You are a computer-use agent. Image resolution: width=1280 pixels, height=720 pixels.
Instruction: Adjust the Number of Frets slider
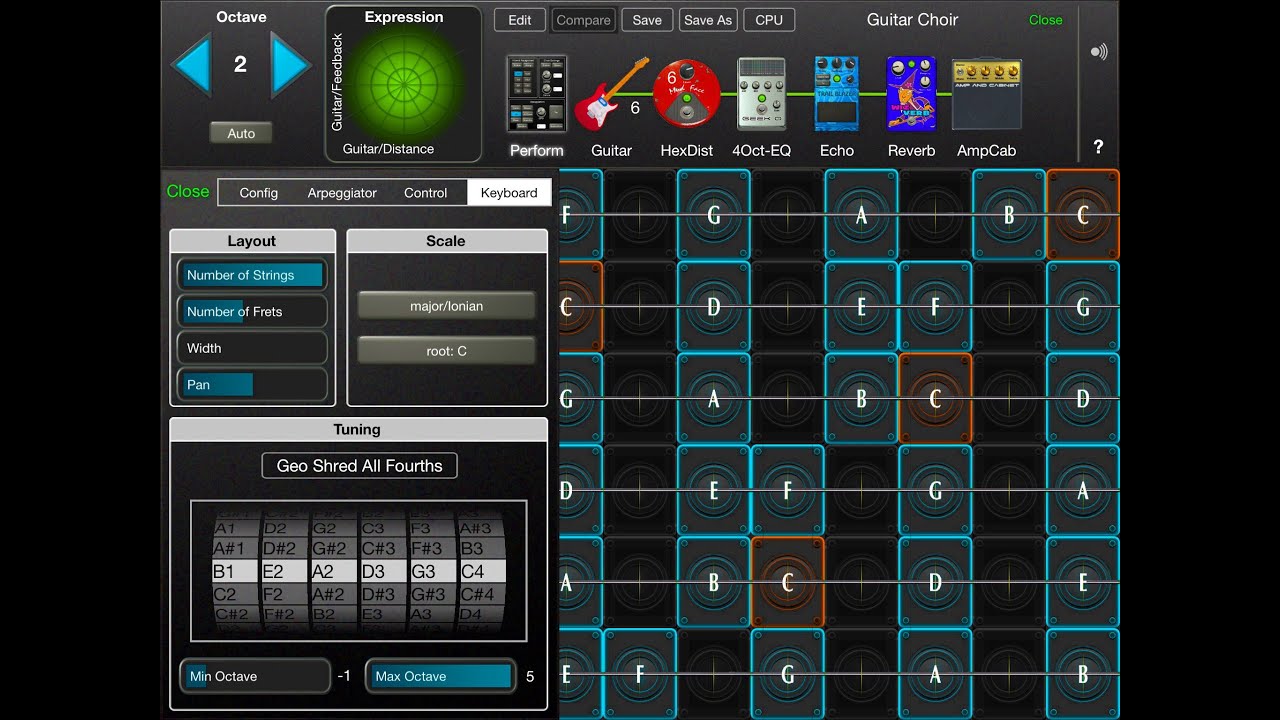pyautogui.click(x=252, y=311)
